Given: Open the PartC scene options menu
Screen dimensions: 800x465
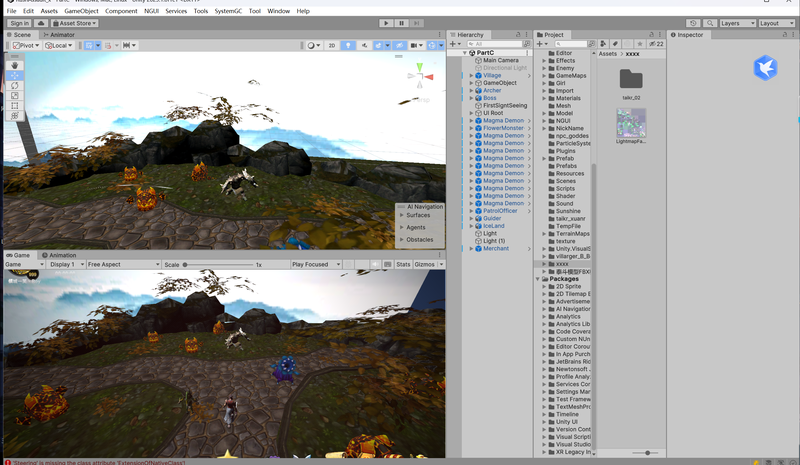Looking at the screenshot, I should coord(527,53).
